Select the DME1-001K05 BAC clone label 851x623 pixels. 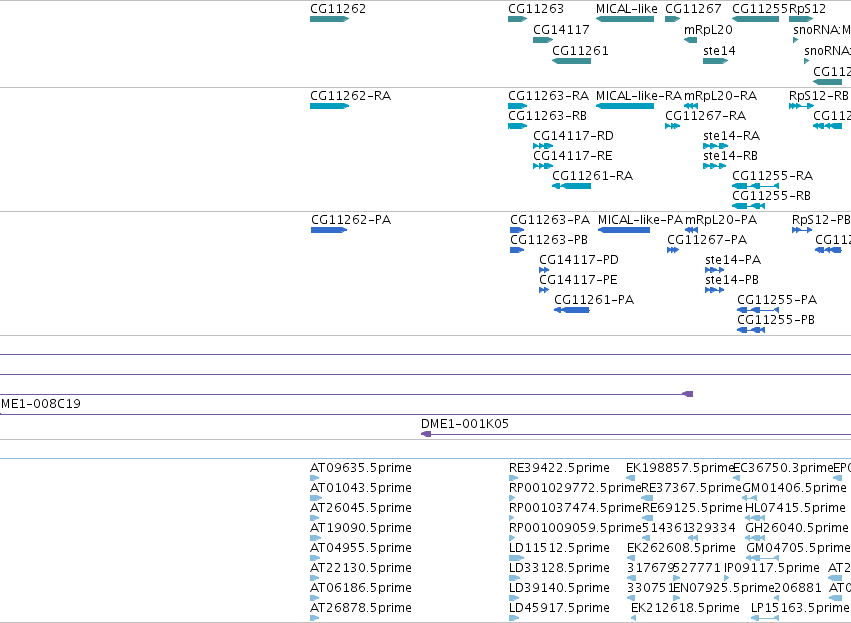[x=465, y=424]
